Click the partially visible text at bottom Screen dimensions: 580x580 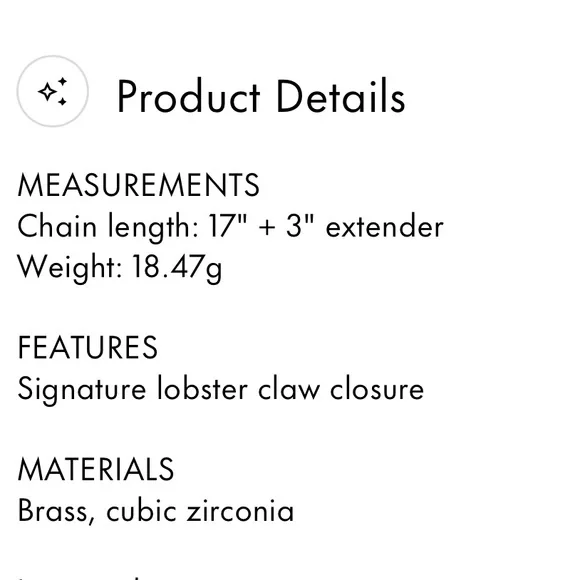80,577
